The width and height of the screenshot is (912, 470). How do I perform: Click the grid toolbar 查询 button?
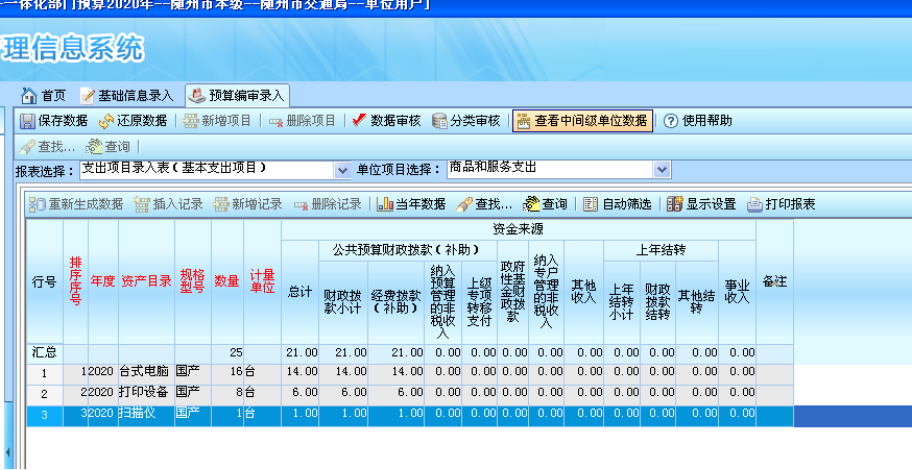click(546, 204)
